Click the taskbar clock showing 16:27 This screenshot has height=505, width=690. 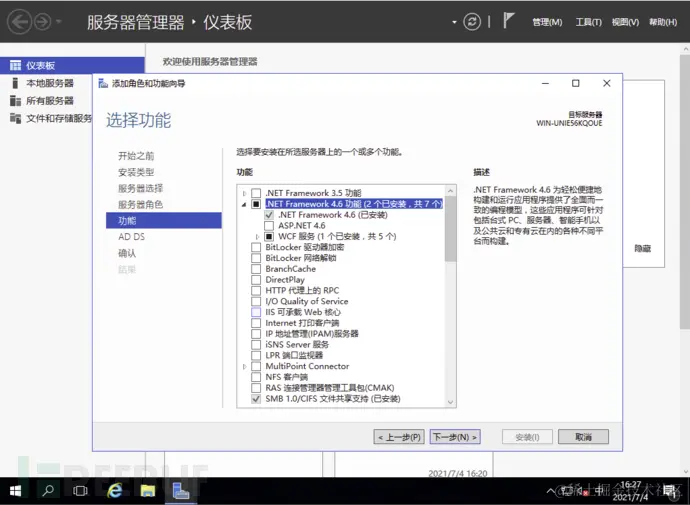pos(631,490)
